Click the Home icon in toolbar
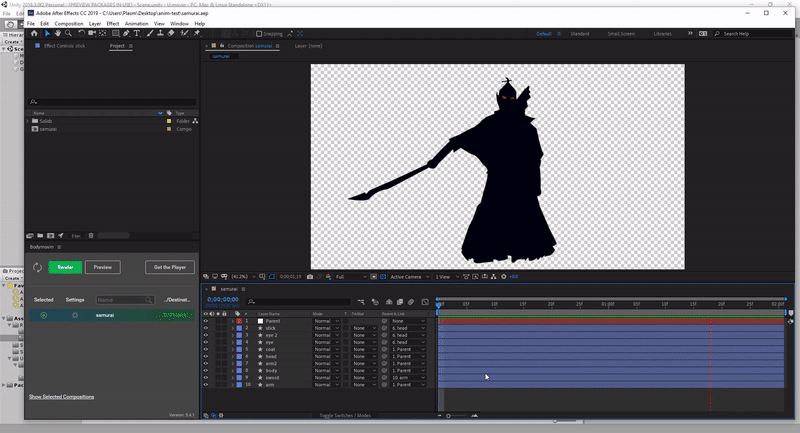800x433 pixels. 34,33
